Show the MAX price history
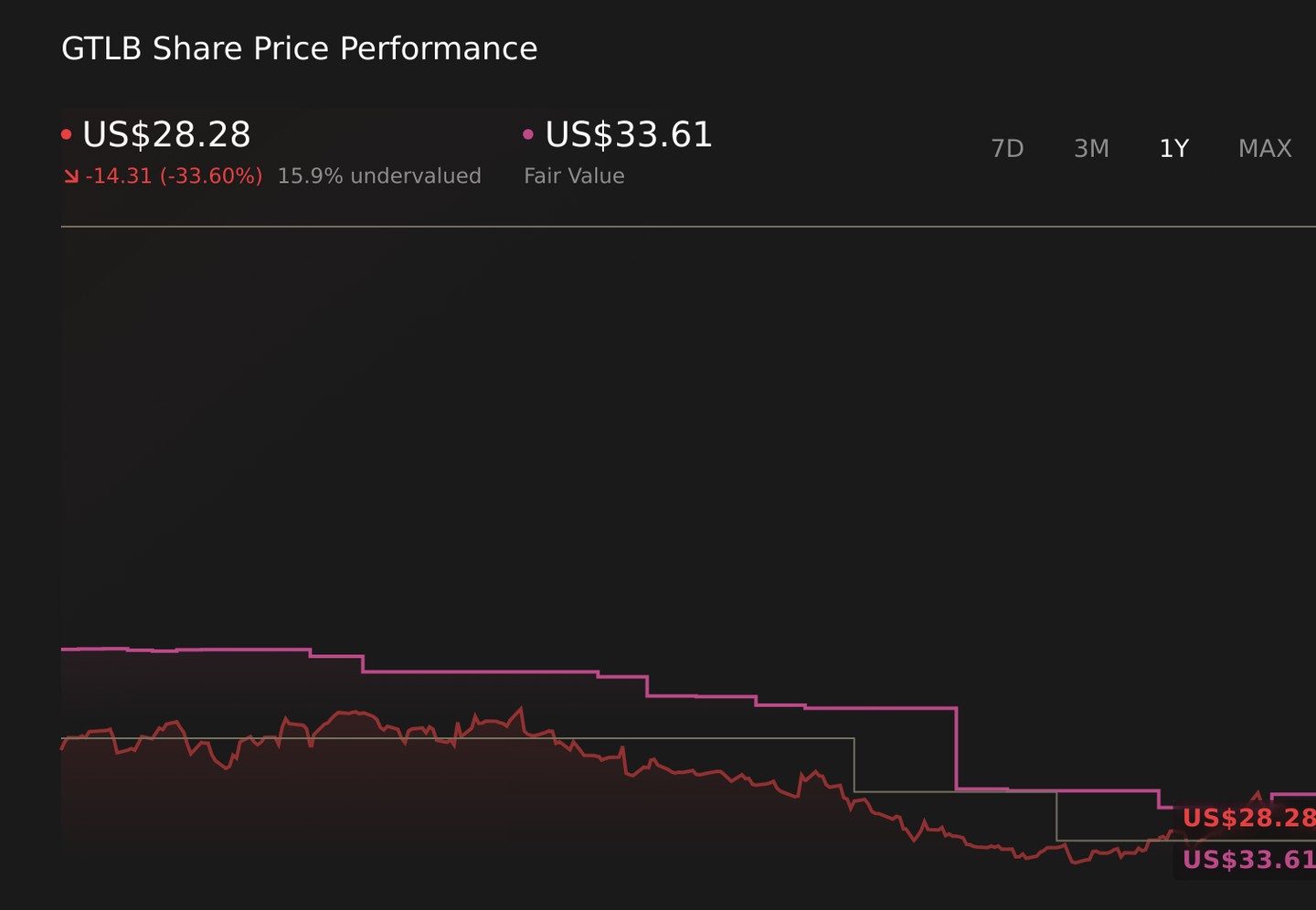Screen dimensions: 1316x910 1265,148
